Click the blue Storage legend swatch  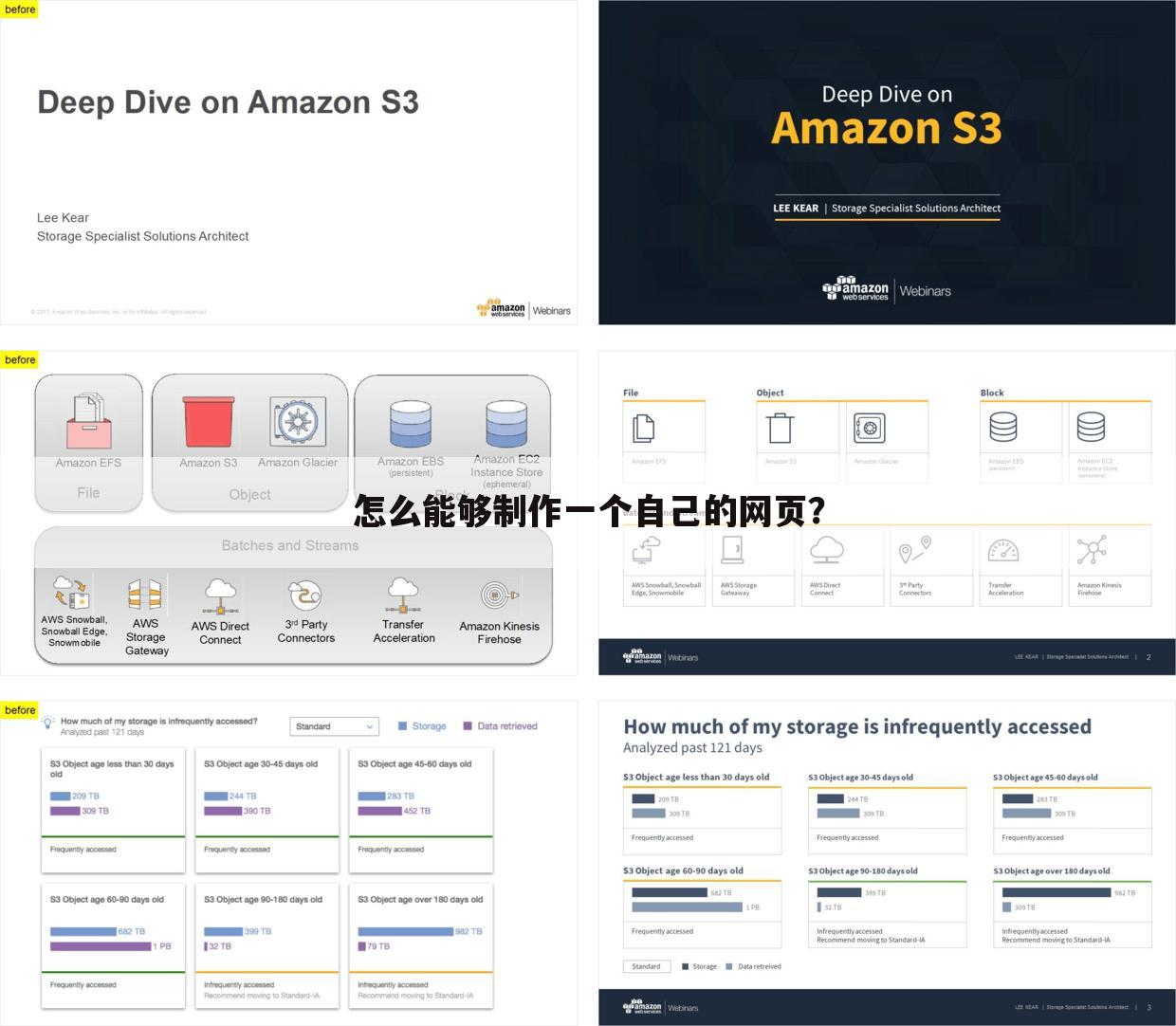pyautogui.click(x=403, y=726)
